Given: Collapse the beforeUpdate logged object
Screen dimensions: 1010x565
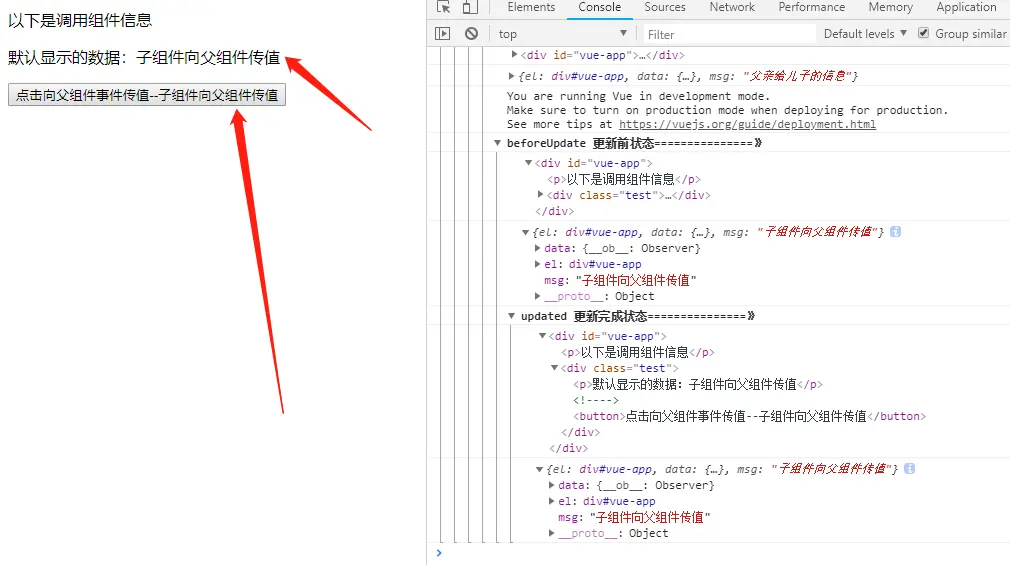Looking at the screenshot, I should [x=525, y=232].
